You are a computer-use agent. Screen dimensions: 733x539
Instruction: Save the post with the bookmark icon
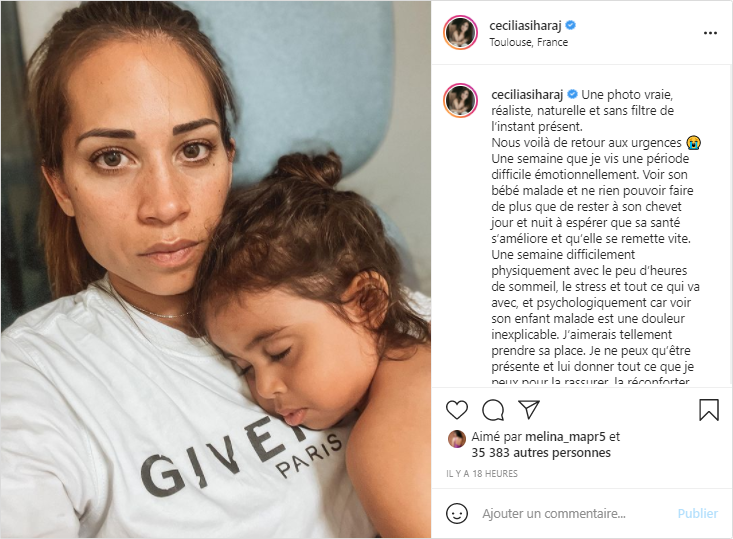click(x=709, y=410)
